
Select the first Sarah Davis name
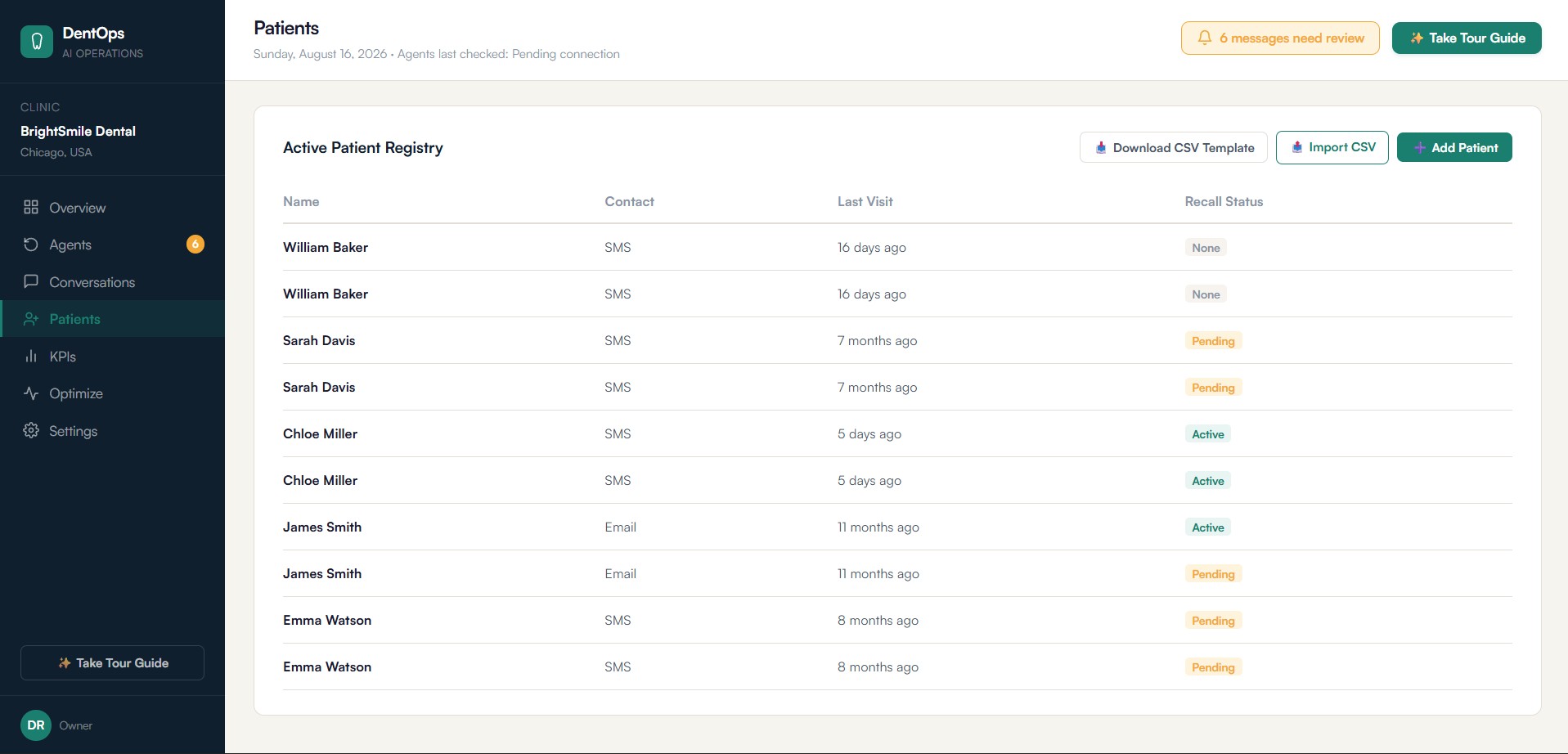coord(319,340)
